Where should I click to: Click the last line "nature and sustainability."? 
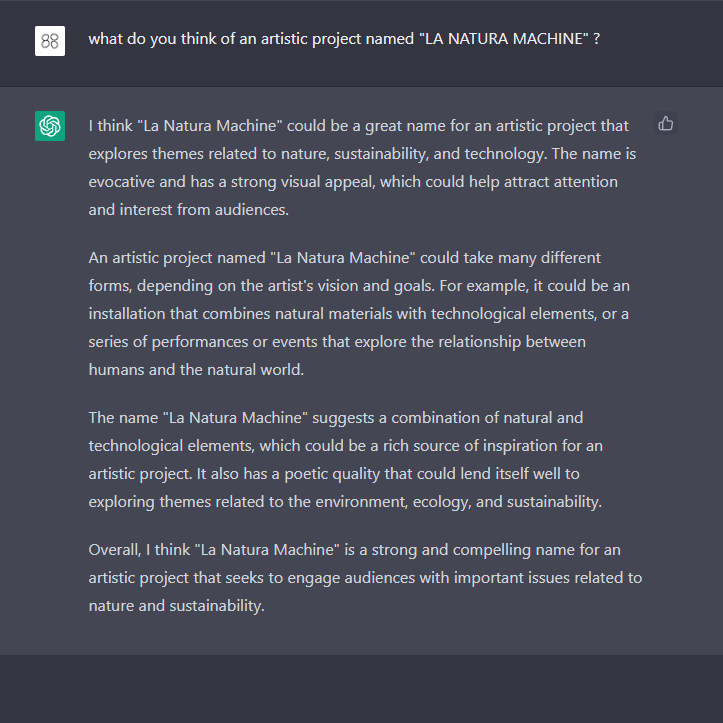click(x=176, y=605)
